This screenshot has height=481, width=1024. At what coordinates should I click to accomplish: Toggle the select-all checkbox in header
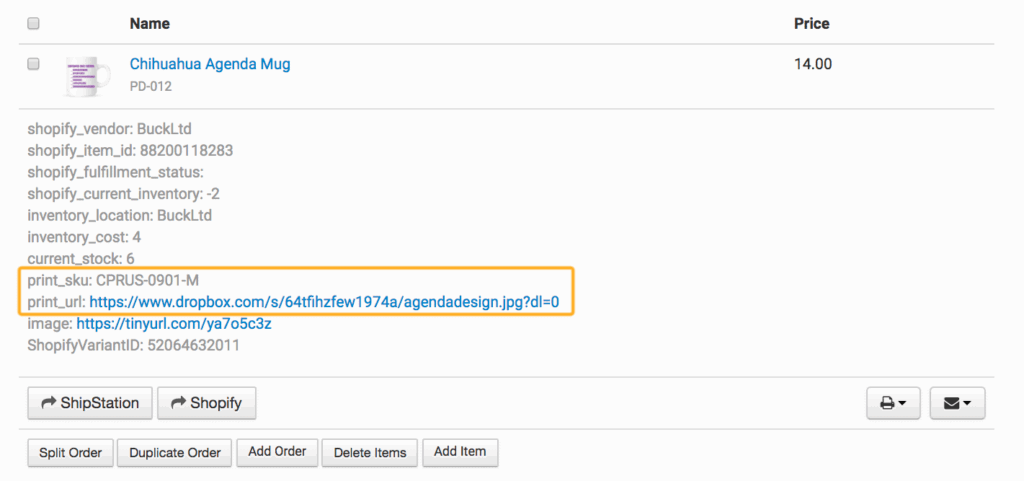point(33,23)
